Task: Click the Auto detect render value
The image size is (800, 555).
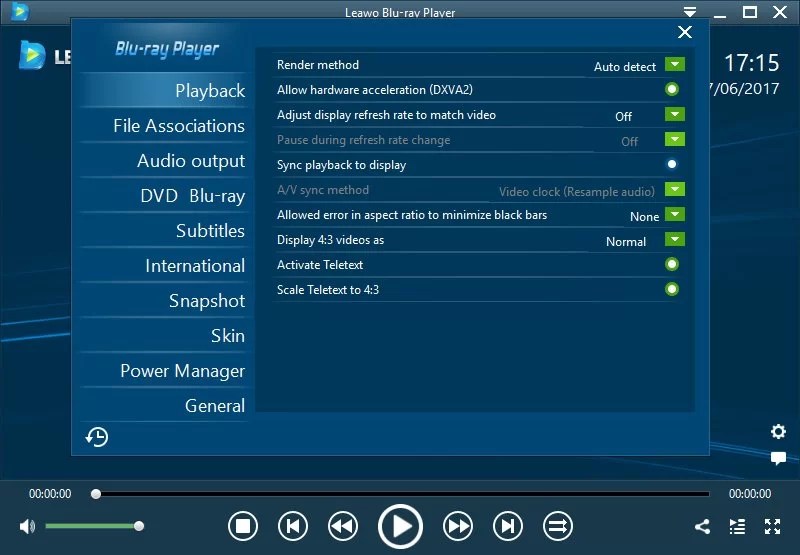Action: 624,67
